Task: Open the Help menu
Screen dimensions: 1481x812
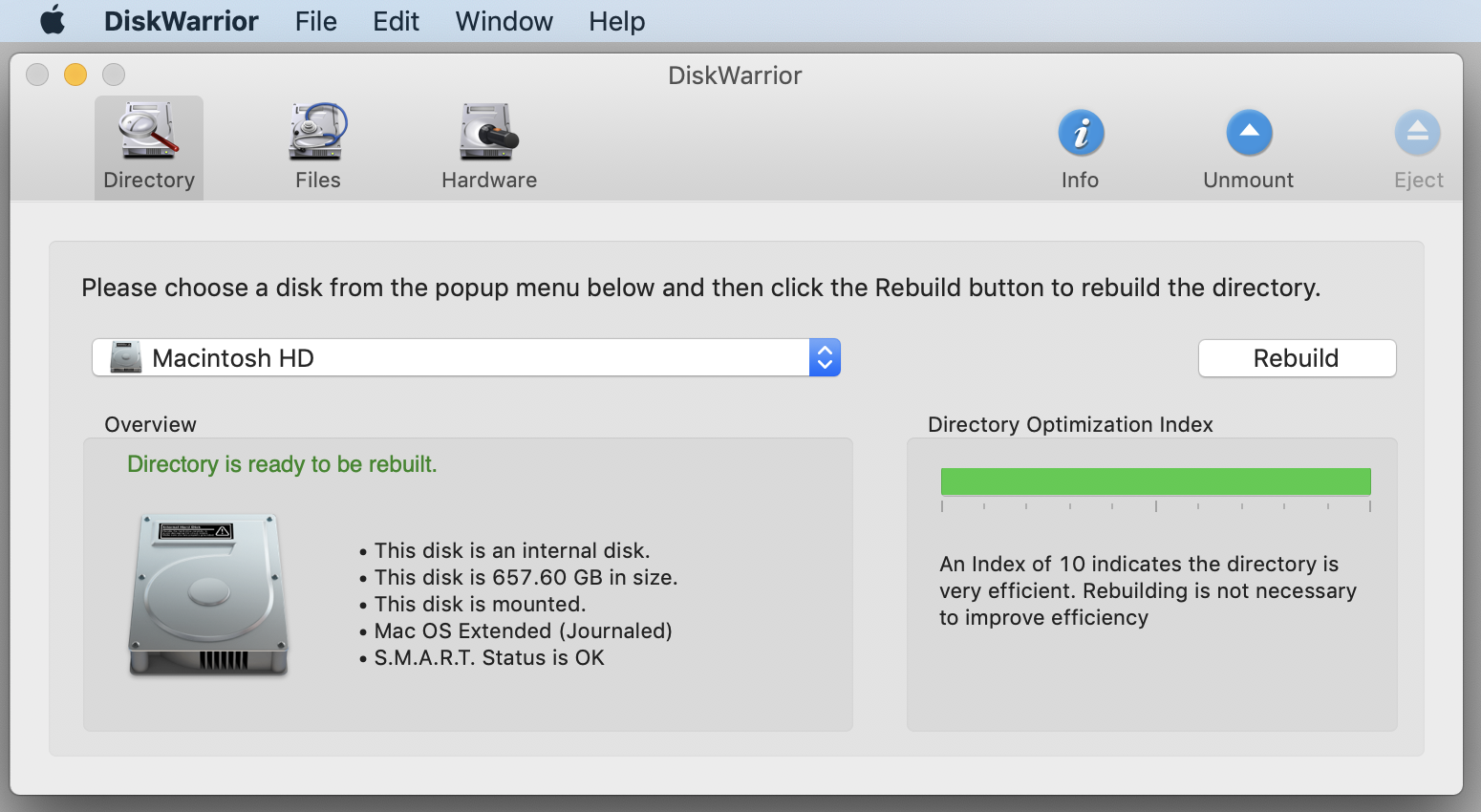Action: pos(617,21)
